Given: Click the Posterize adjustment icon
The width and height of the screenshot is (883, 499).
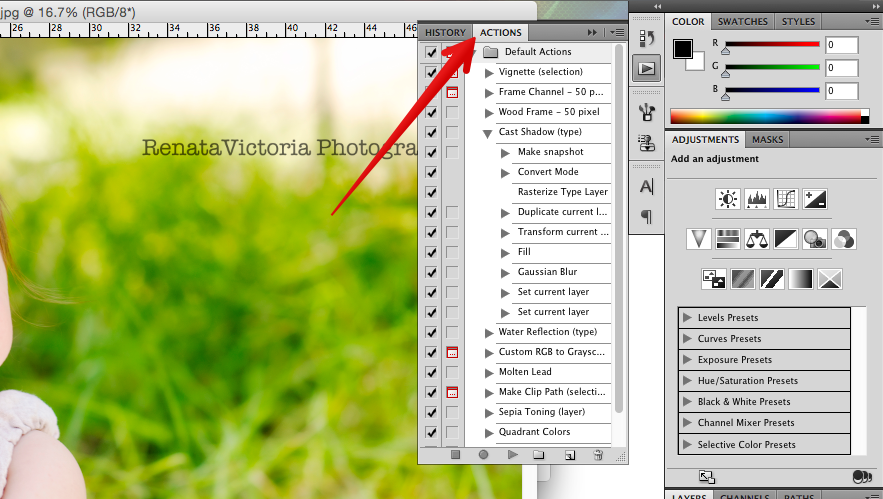Looking at the screenshot, I should 742,279.
